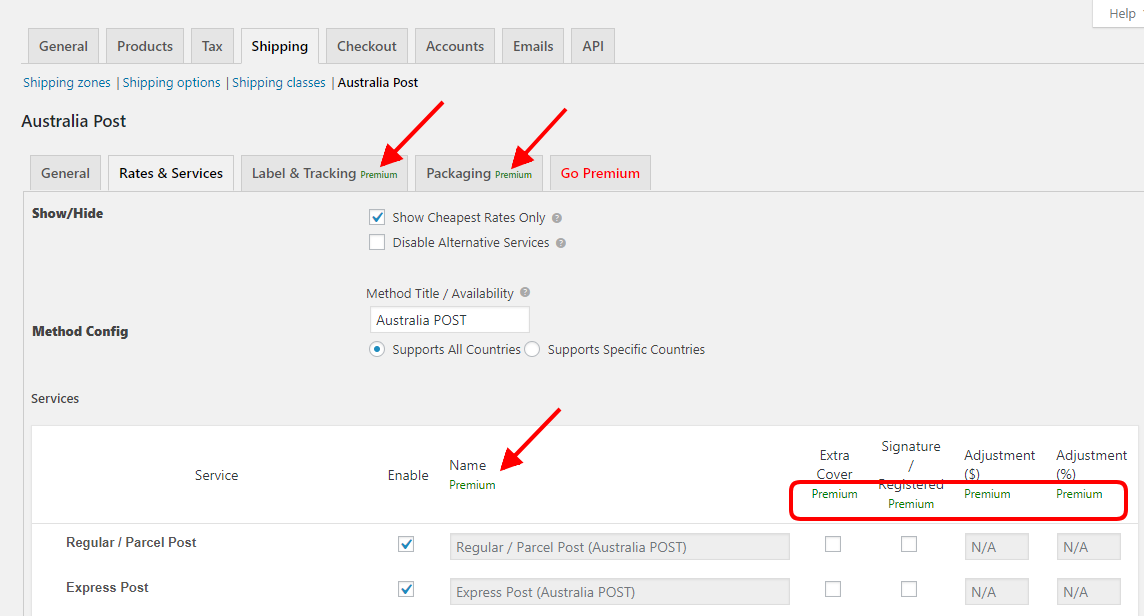Click Adjustment (%) field for Regular / Parcel Post
1144x616 pixels.
[1089, 547]
